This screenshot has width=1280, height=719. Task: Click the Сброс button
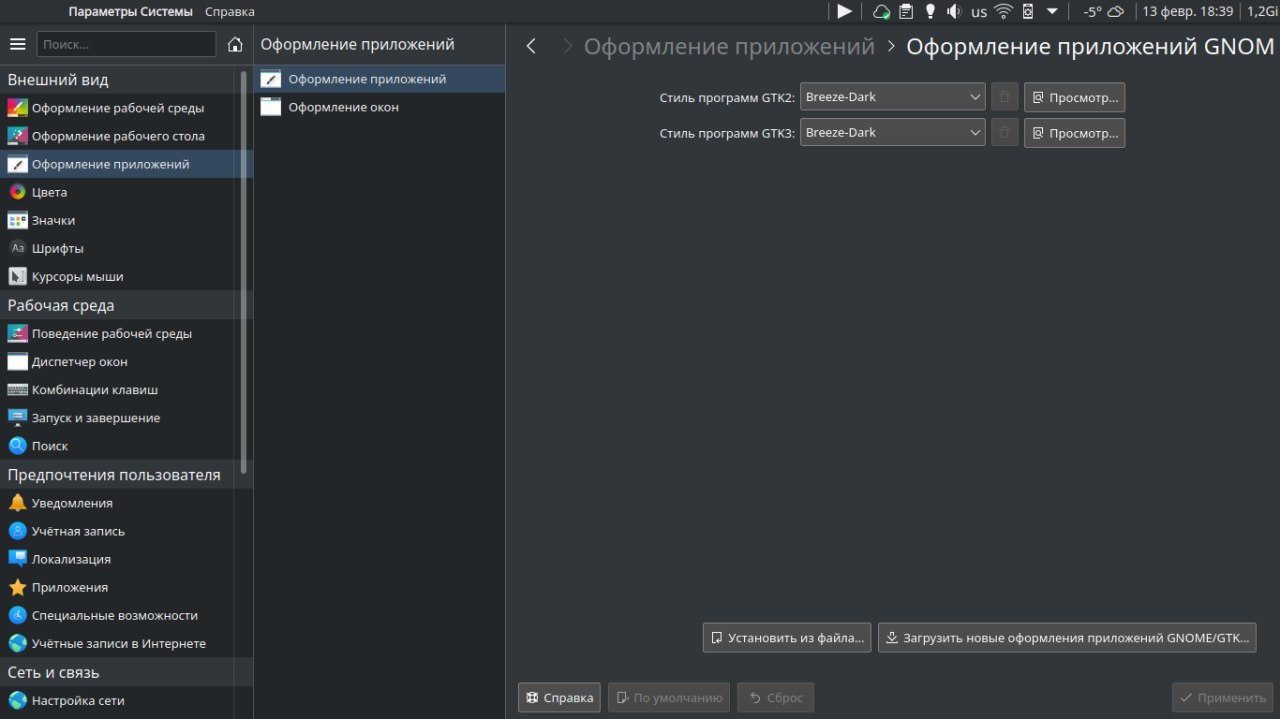coord(776,698)
